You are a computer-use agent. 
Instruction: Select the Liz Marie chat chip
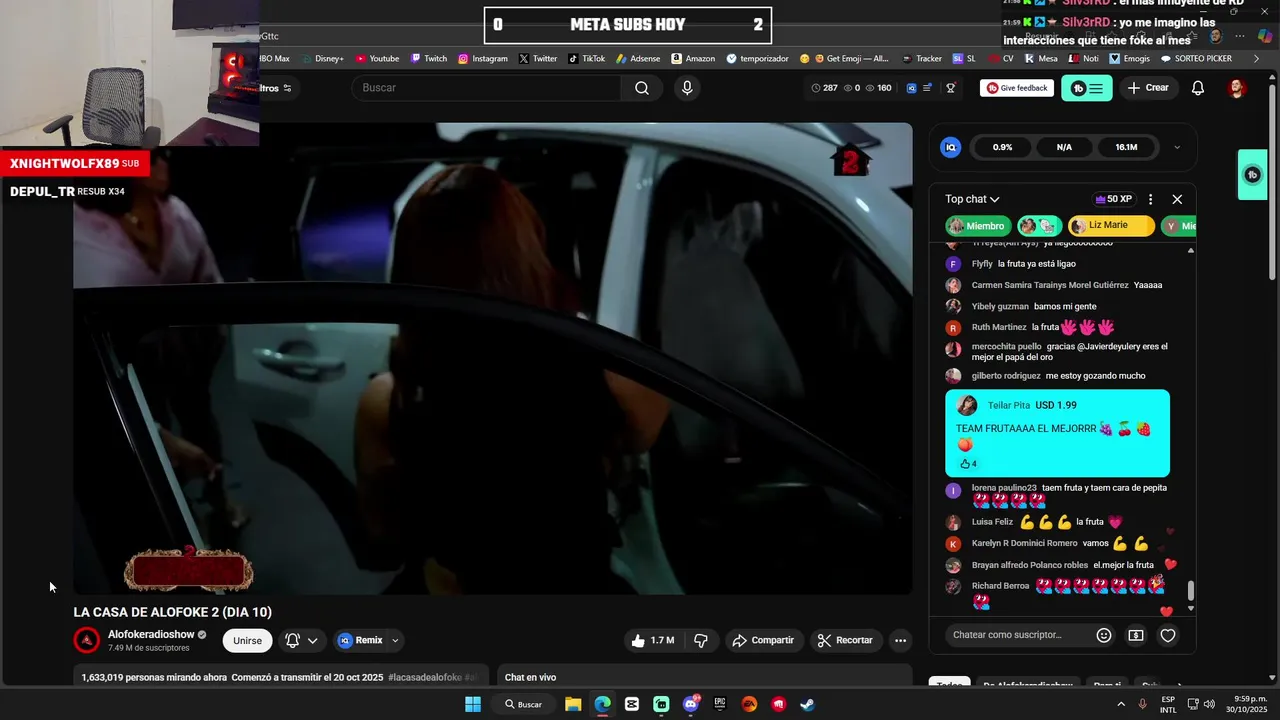(1110, 226)
